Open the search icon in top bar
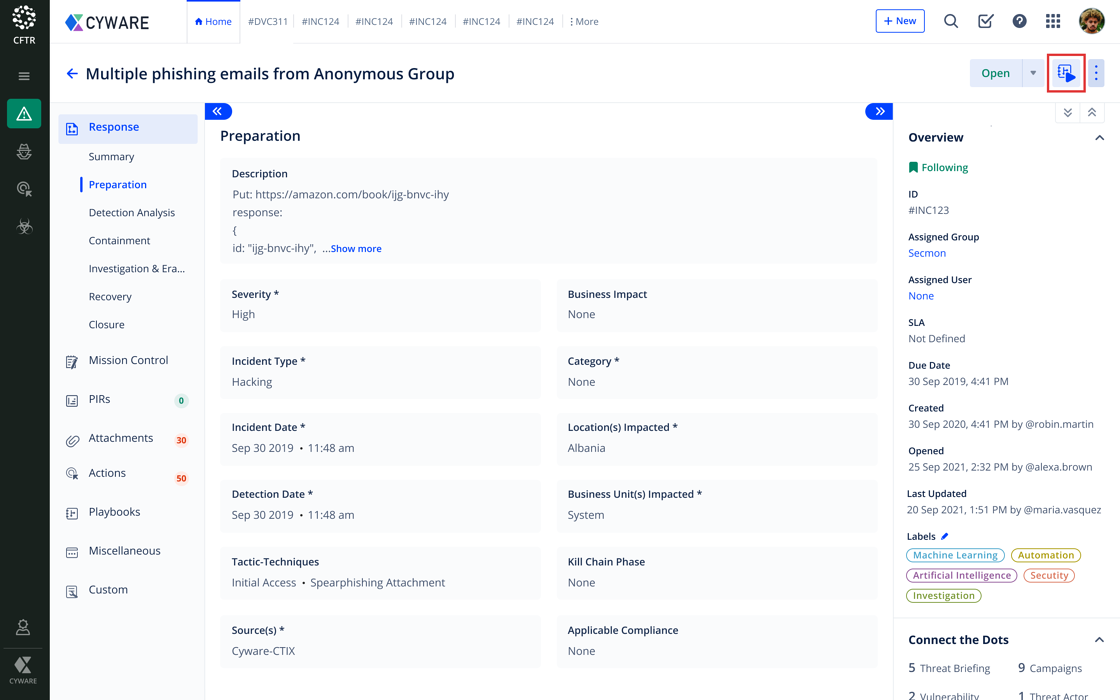Viewport: 1120px width, 700px height. click(x=951, y=21)
